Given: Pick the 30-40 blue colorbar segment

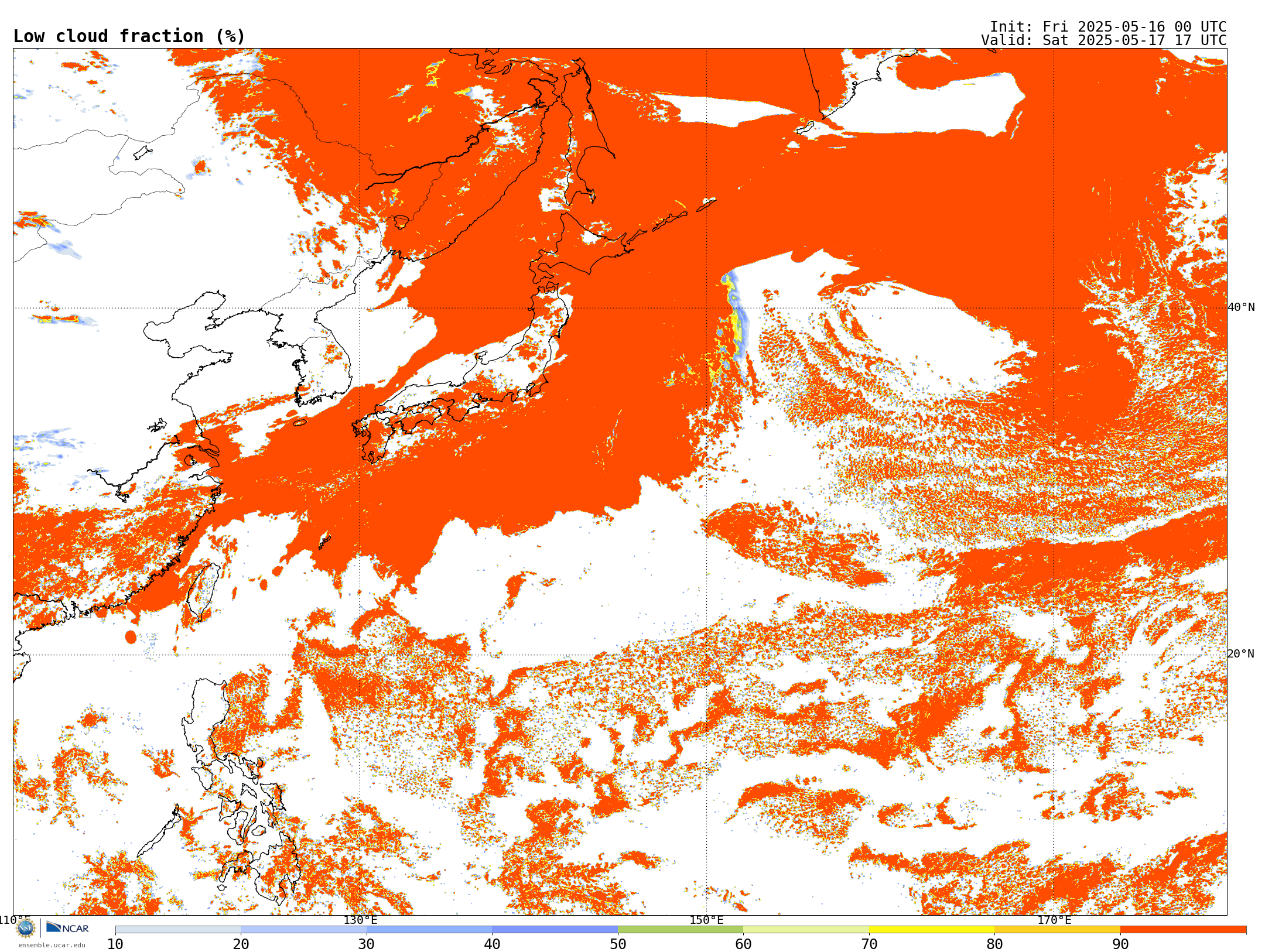Looking at the screenshot, I should [x=429, y=930].
